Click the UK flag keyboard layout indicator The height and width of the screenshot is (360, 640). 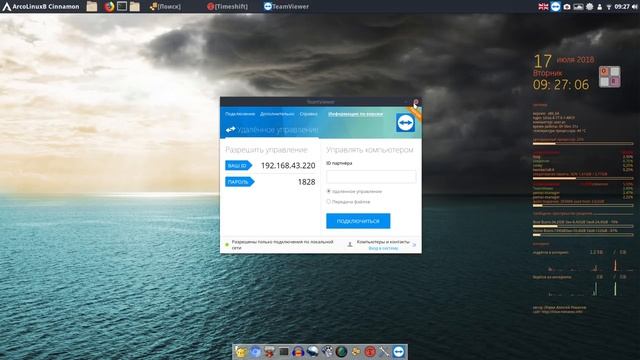pyautogui.click(x=543, y=7)
